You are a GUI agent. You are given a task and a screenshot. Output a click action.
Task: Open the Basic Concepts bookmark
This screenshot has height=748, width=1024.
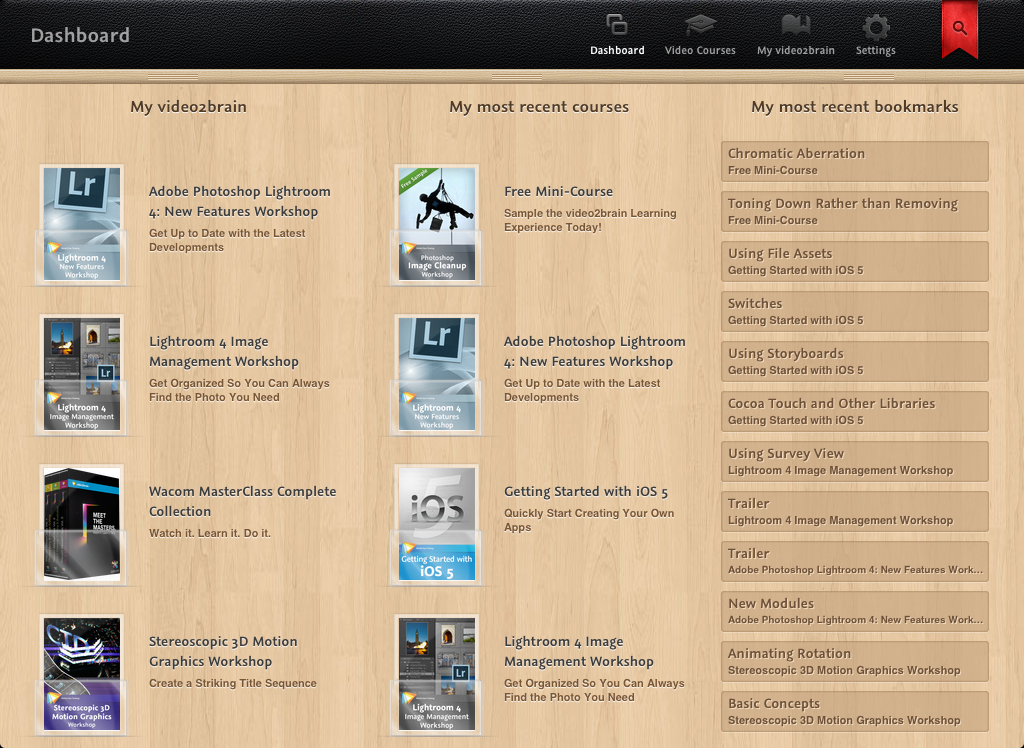point(855,711)
